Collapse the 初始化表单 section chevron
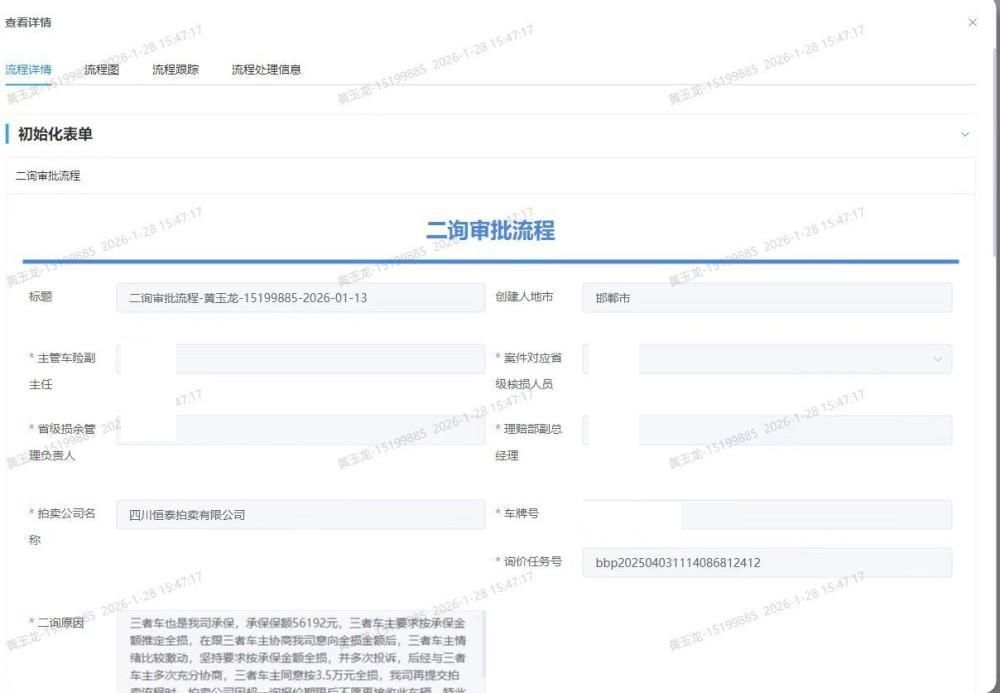Image resolution: width=1000 pixels, height=693 pixels. (964, 134)
